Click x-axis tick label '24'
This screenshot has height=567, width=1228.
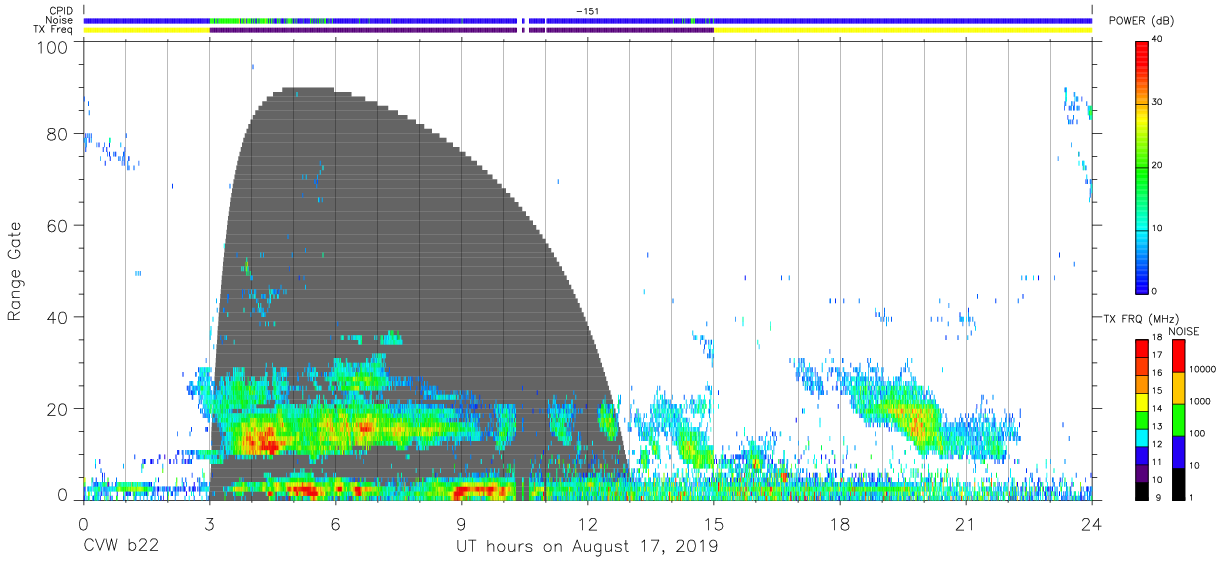point(1091,524)
